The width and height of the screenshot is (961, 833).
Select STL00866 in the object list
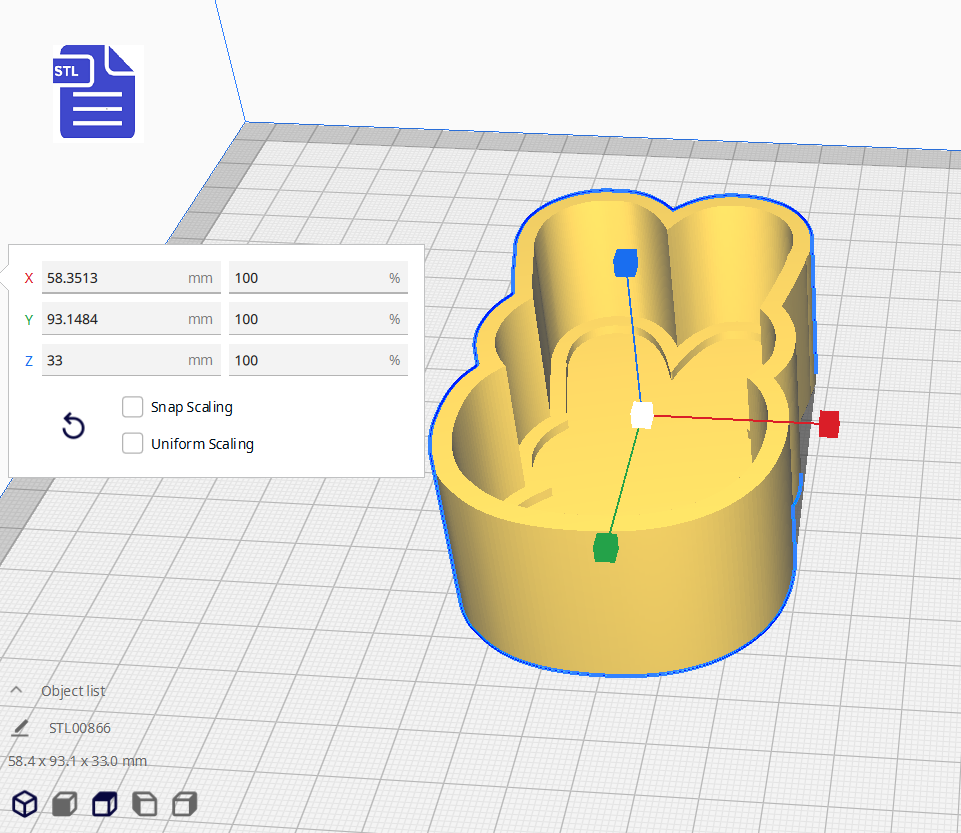click(x=80, y=728)
